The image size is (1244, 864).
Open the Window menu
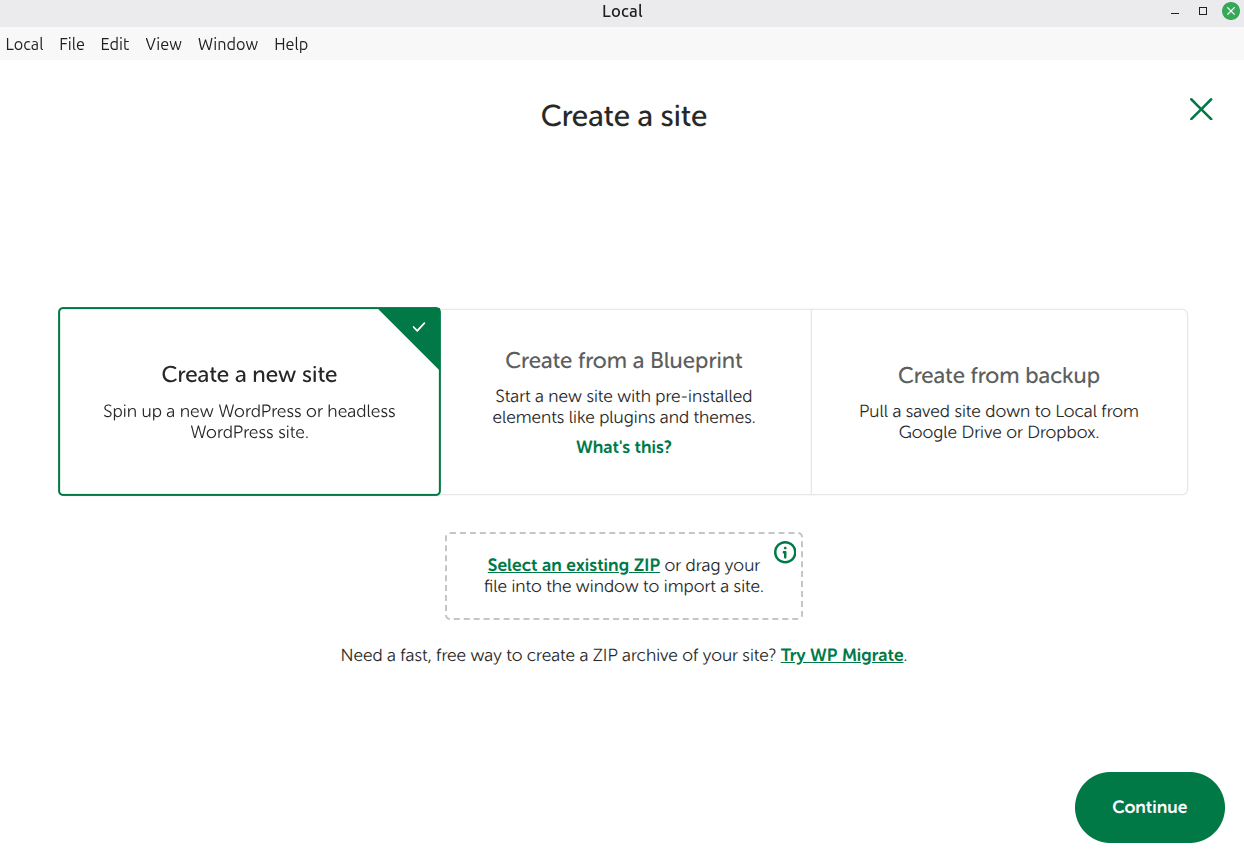228,44
